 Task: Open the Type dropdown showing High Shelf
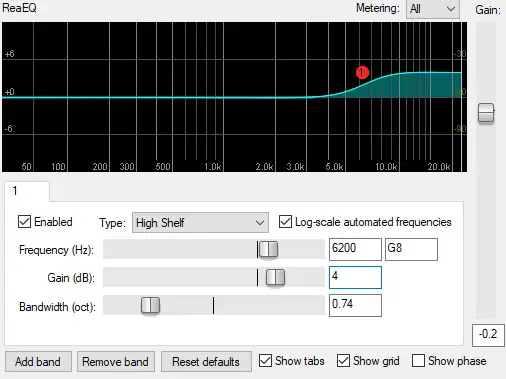point(200,222)
